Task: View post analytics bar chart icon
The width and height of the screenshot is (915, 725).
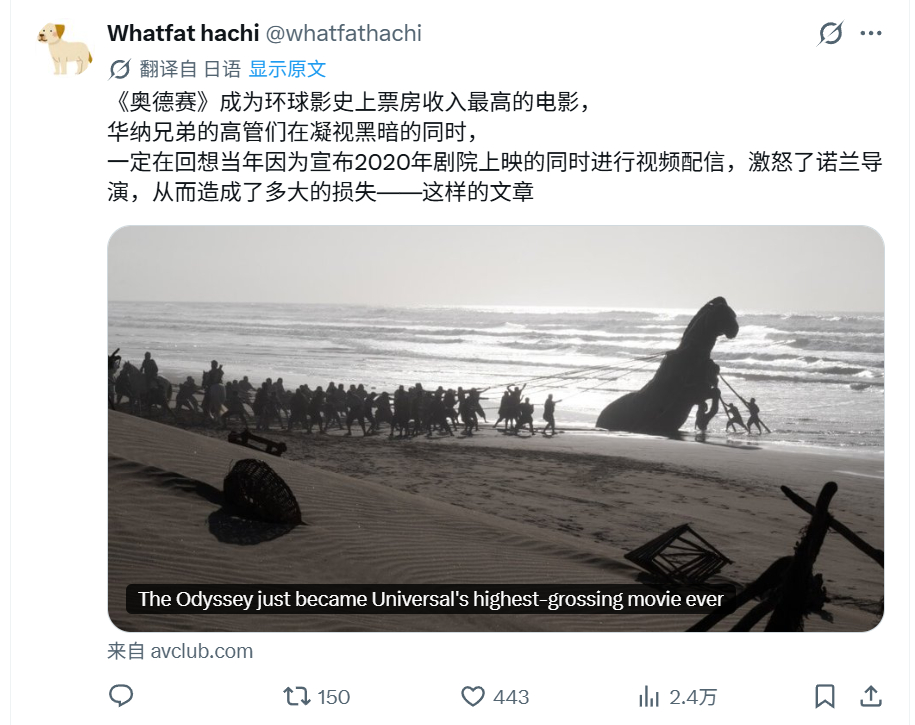Action: click(x=648, y=696)
